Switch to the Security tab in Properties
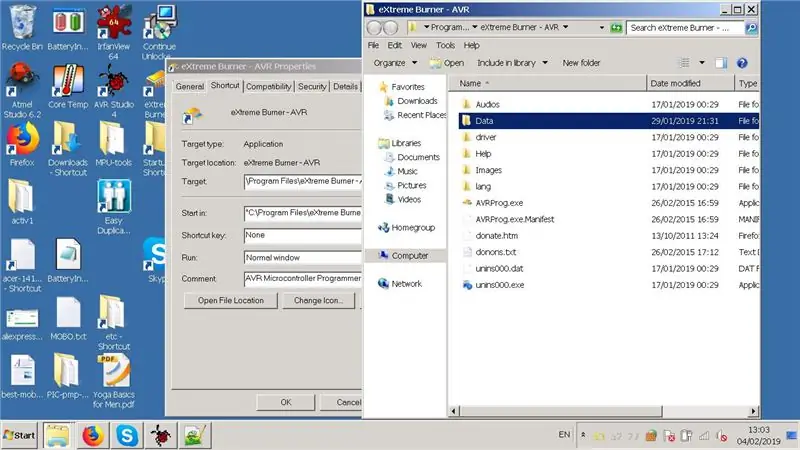The width and height of the screenshot is (800, 450). 312,87
